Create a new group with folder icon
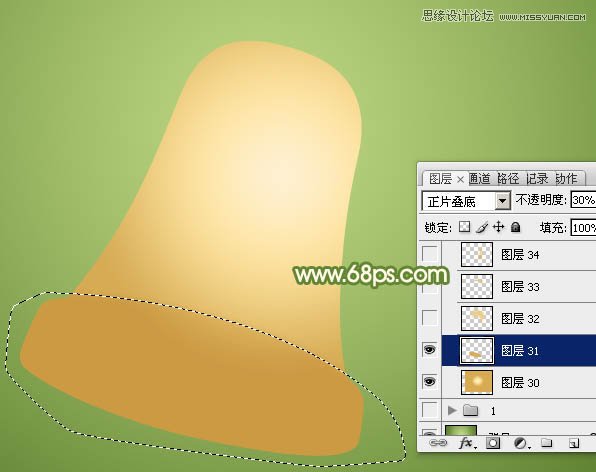The image size is (596, 472). 547,443
